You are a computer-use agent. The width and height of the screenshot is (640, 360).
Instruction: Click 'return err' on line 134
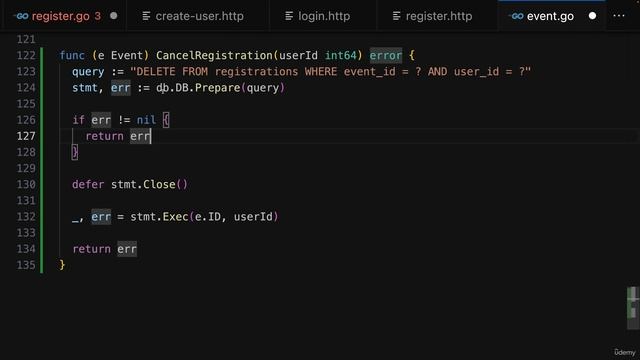[104, 249]
